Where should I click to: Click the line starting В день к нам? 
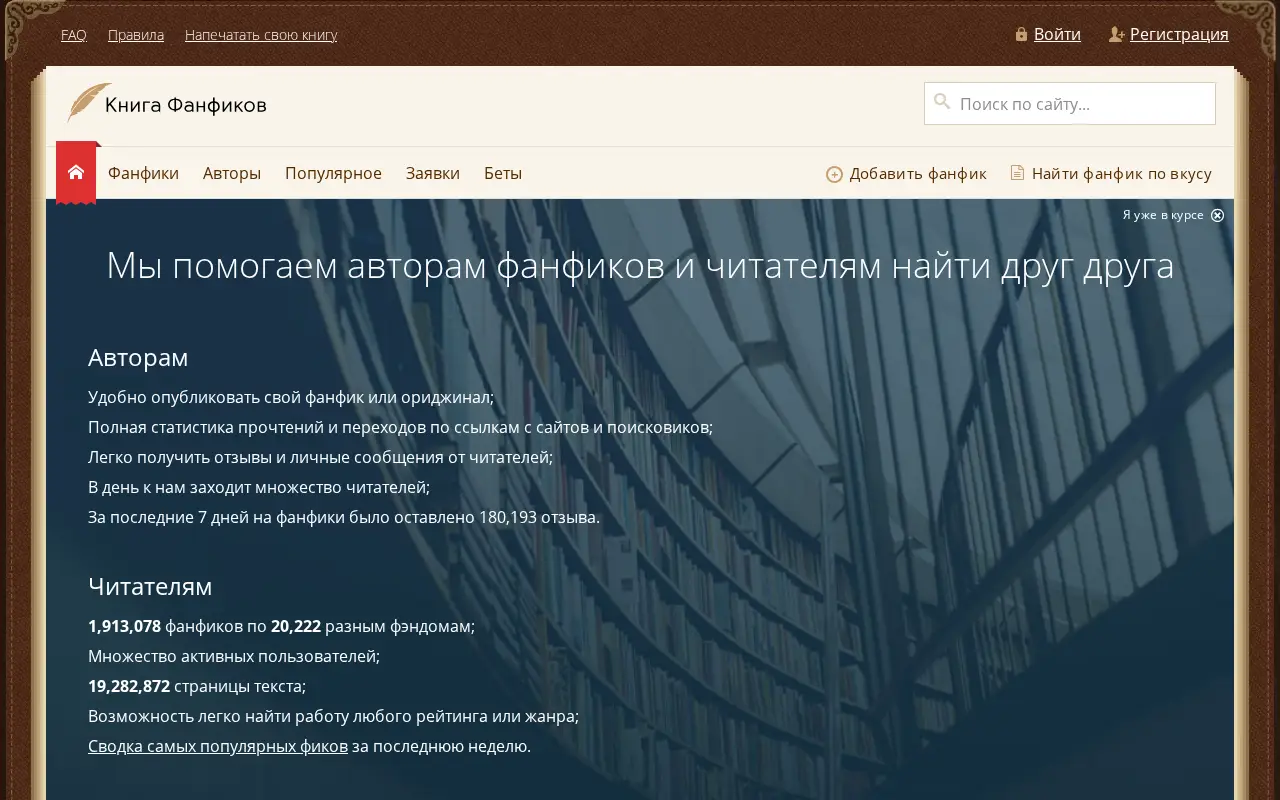coord(259,487)
